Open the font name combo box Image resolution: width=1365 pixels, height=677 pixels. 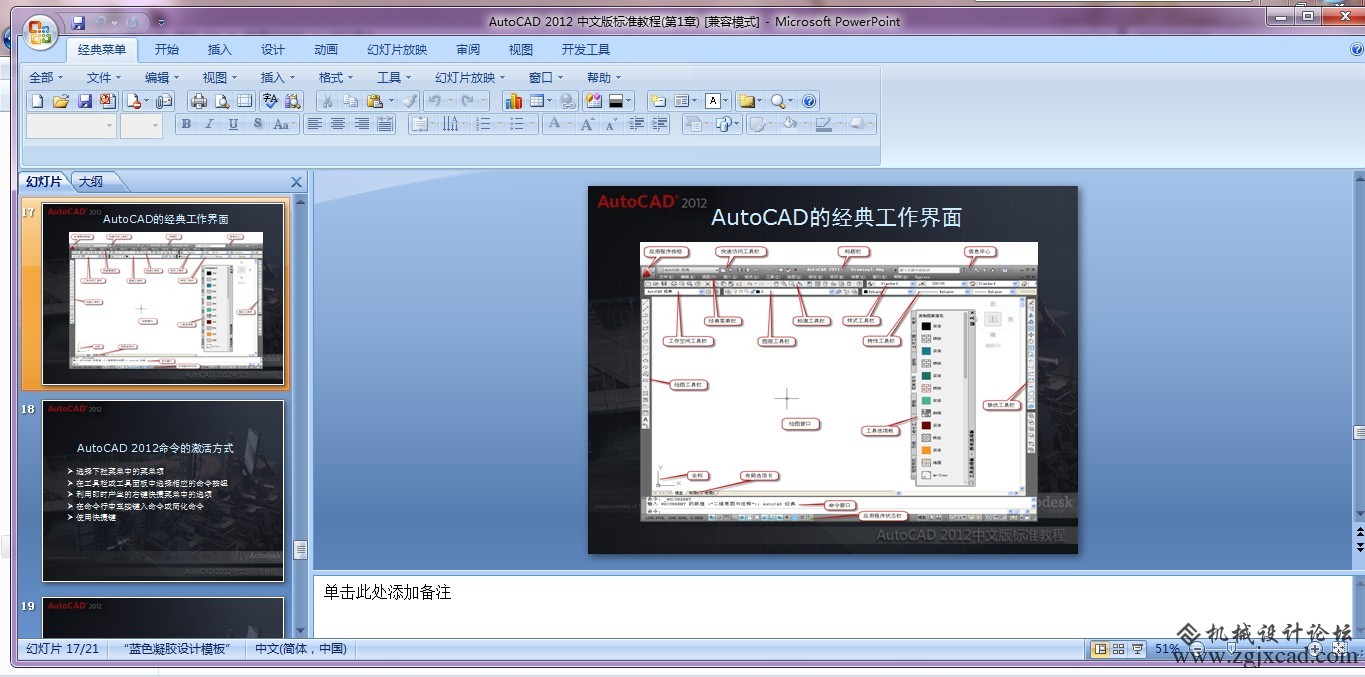(x=71, y=125)
